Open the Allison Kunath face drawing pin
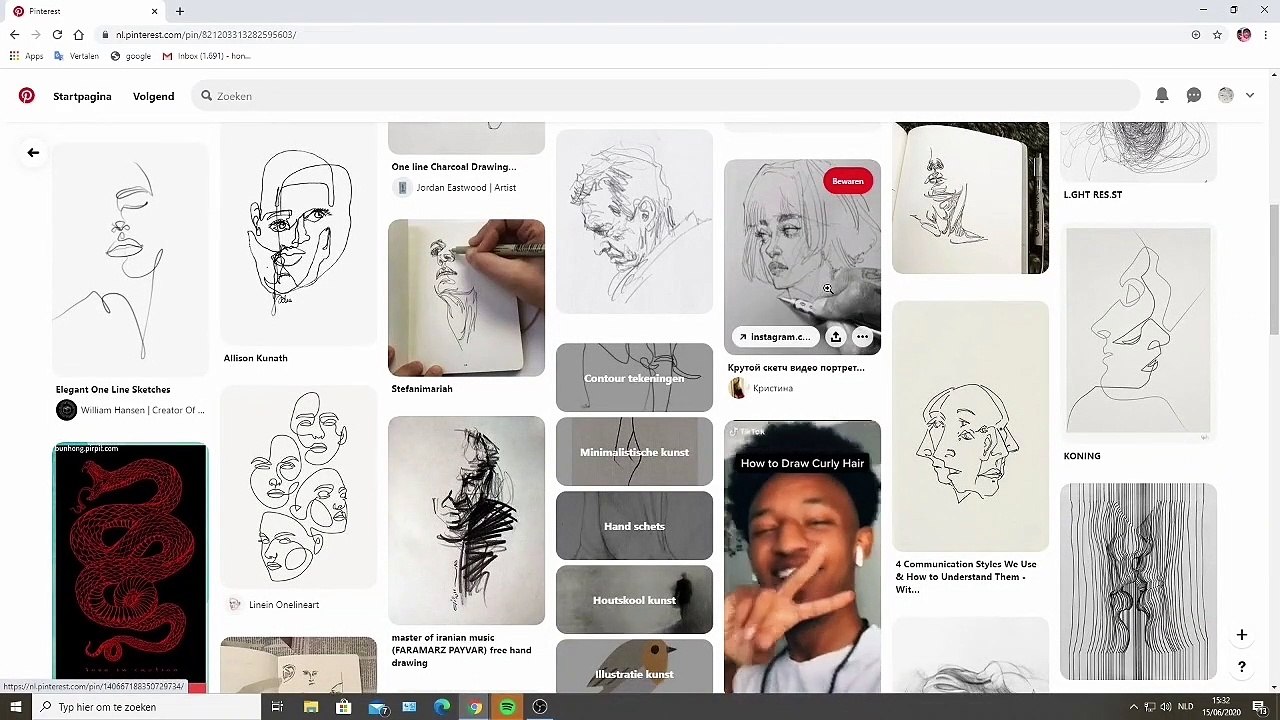This screenshot has height=720, width=1280. click(298, 234)
